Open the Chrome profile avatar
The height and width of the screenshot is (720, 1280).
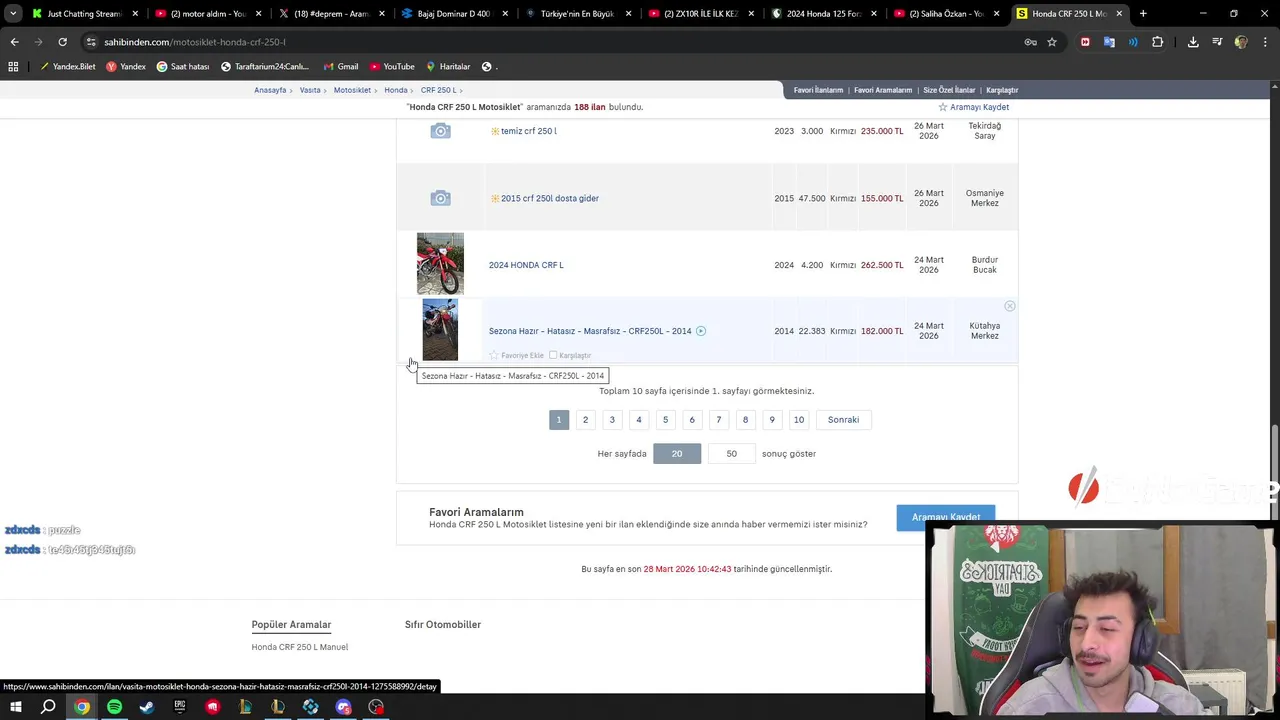click(1241, 42)
